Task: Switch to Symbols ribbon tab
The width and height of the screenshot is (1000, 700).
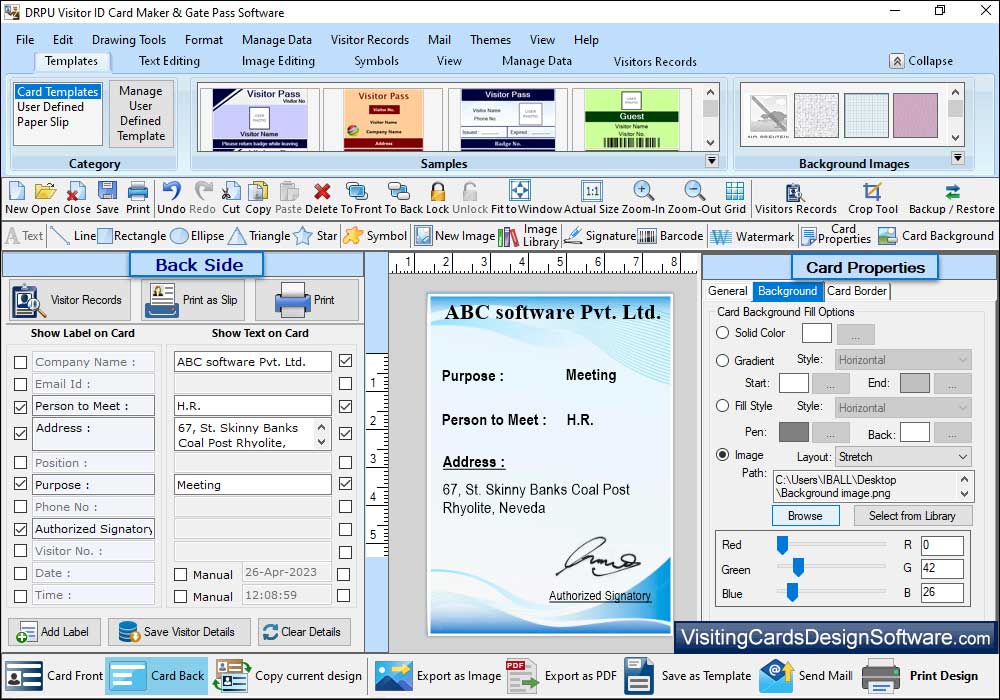Action: click(x=376, y=61)
